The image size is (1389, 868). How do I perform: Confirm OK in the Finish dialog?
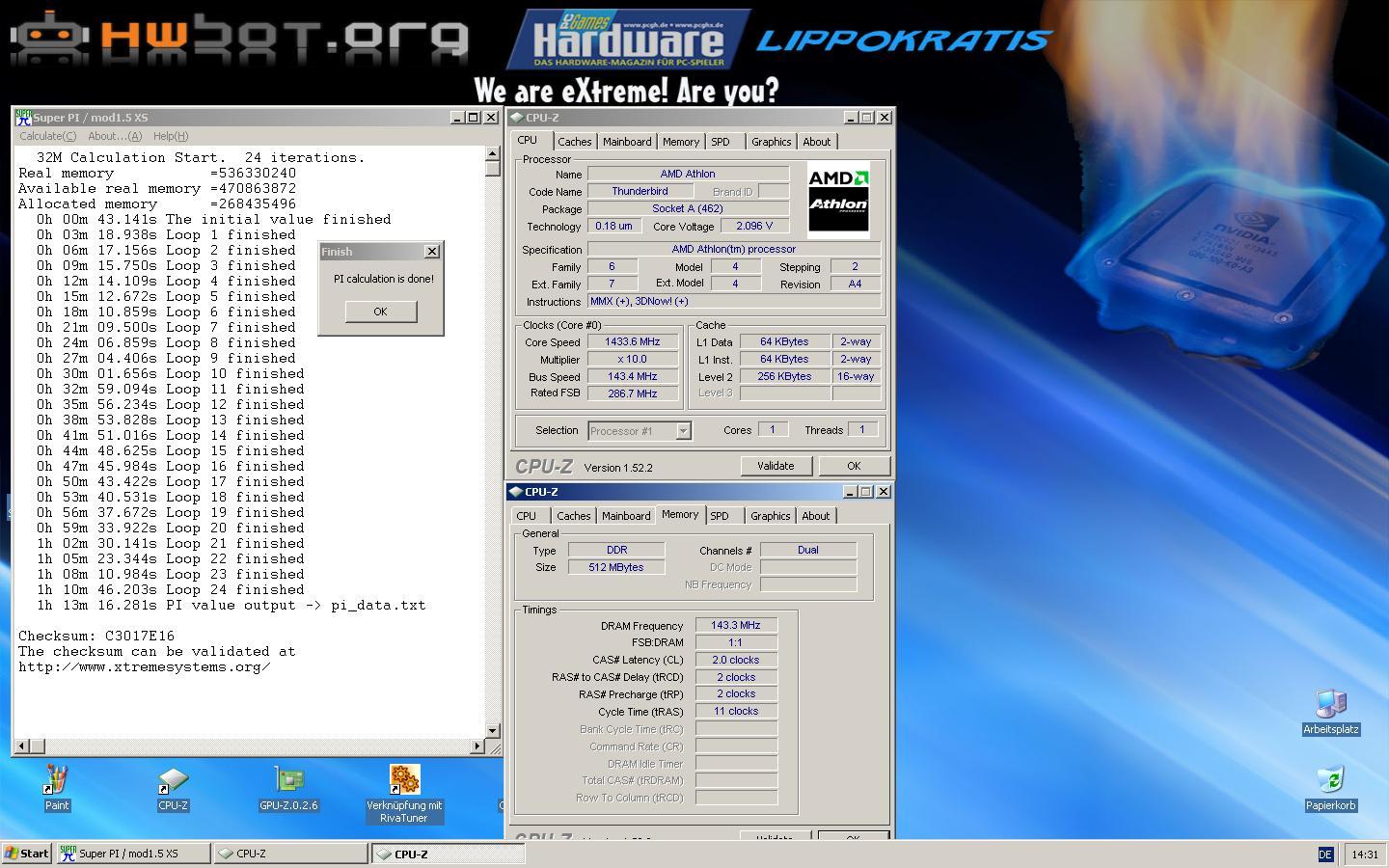tap(380, 312)
